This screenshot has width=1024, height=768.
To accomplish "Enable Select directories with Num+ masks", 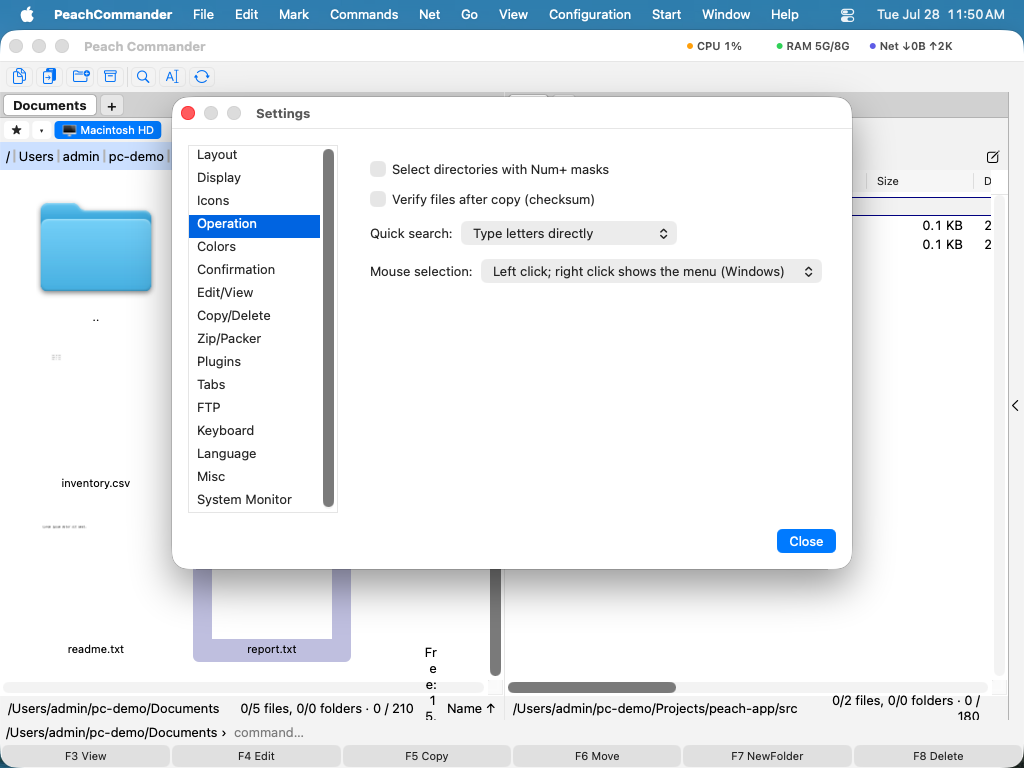I will tap(378, 169).
